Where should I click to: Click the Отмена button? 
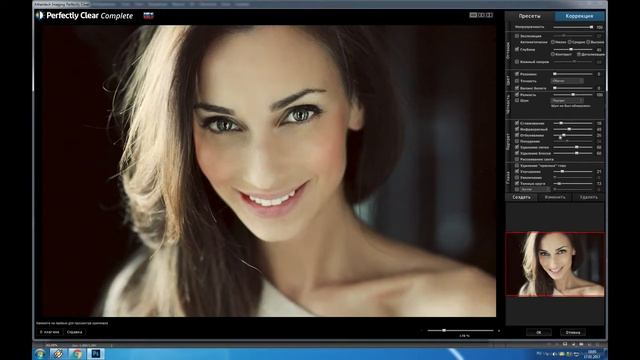point(573,332)
